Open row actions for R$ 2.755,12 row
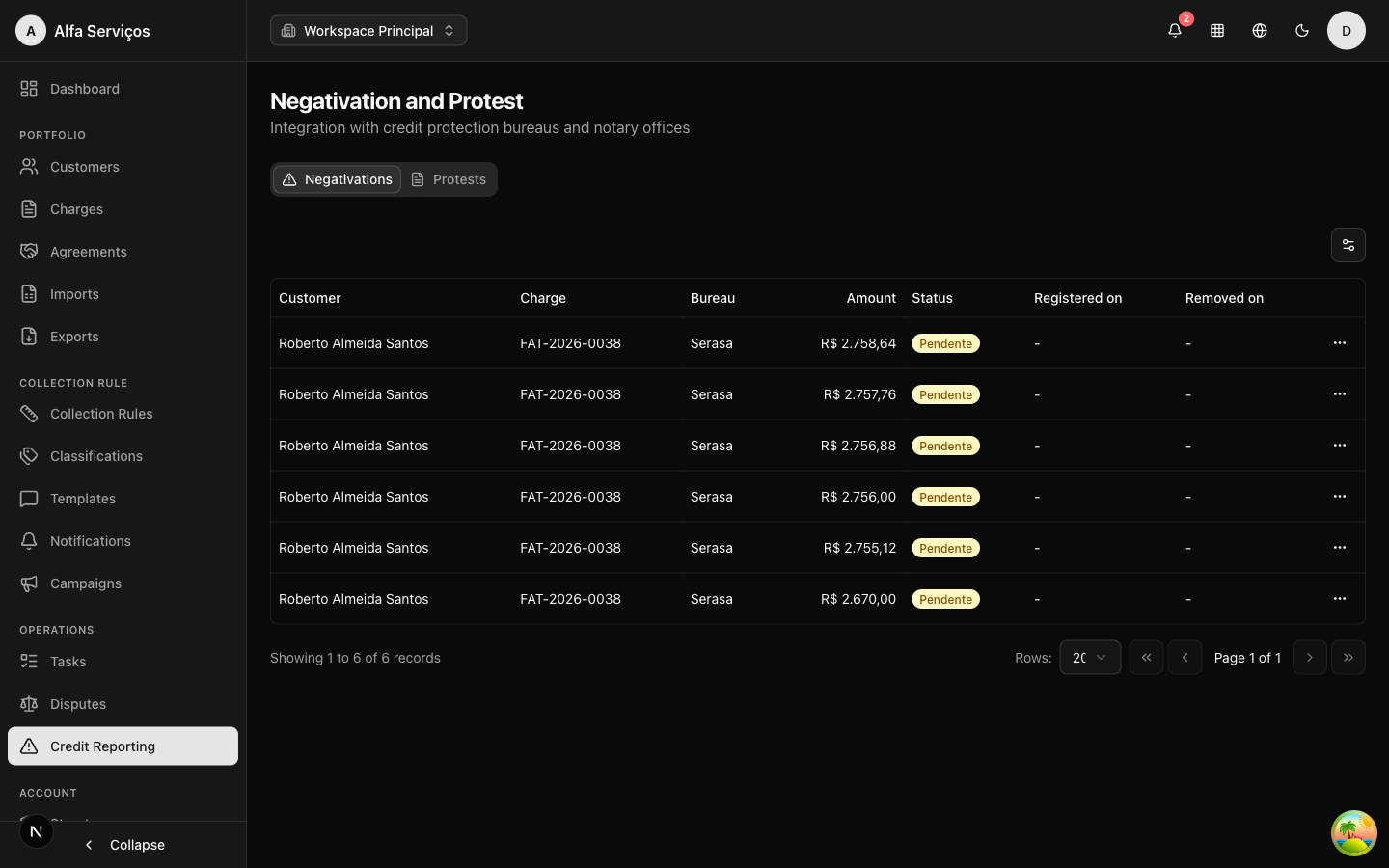Viewport: 1389px width, 868px height. tap(1340, 548)
